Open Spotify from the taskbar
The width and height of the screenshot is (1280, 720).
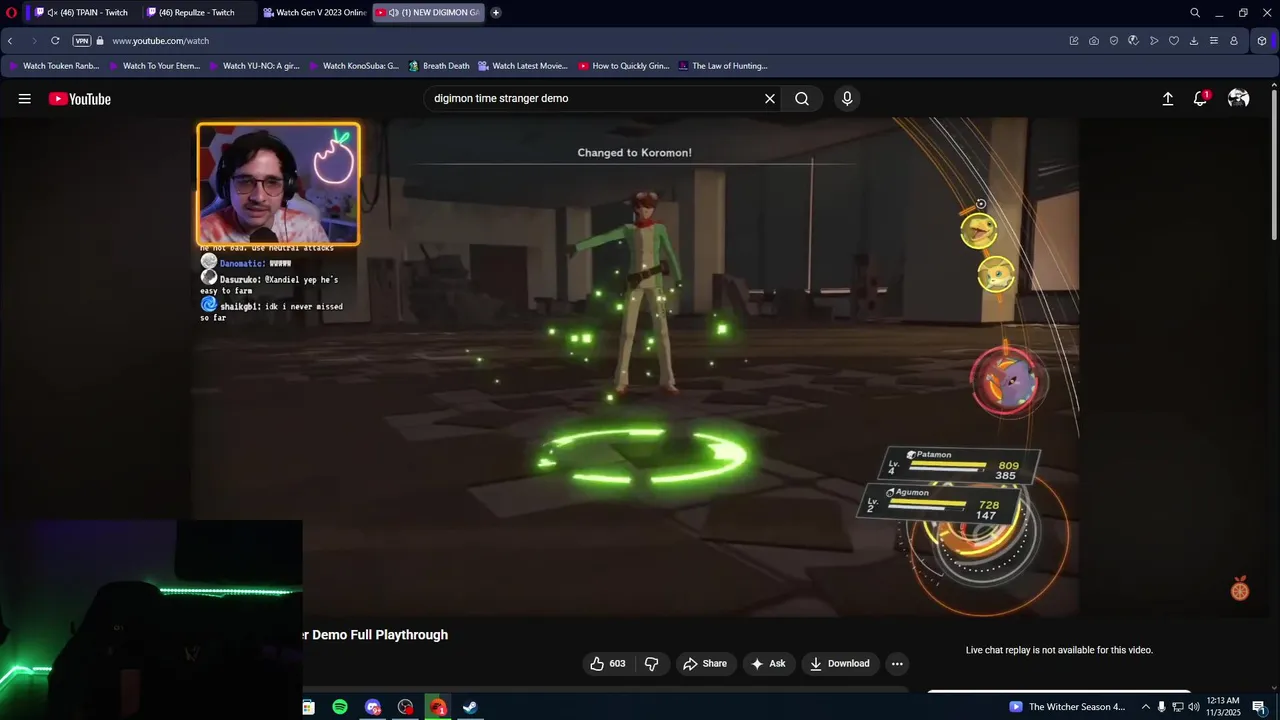340,707
